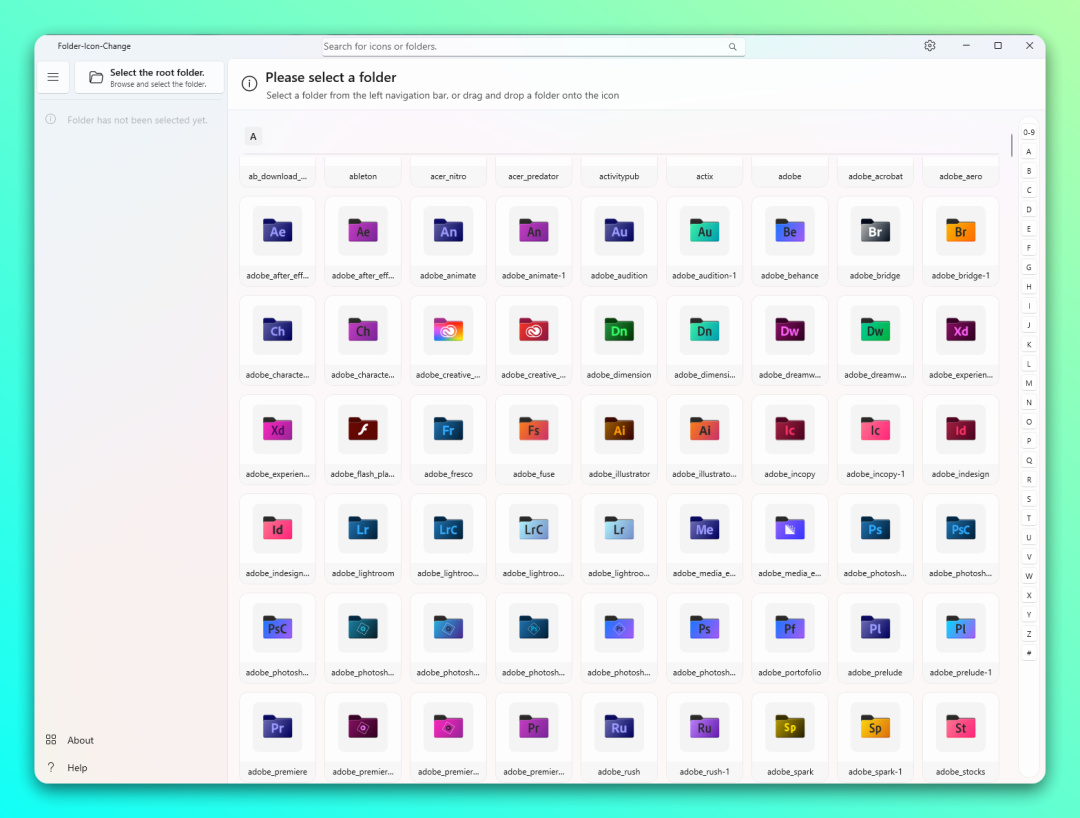
Task: Click the 'Folder has not been selected yet' message
Action: pyautogui.click(x=137, y=120)
